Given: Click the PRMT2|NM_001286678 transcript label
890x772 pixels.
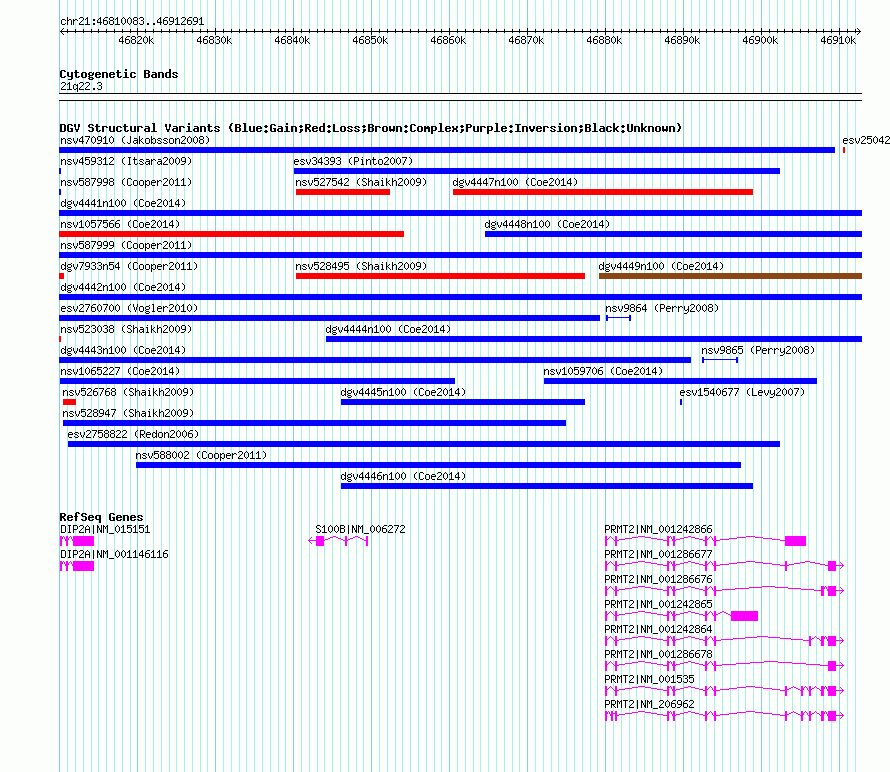Looking at the screenshot, I should click(658, 654).
